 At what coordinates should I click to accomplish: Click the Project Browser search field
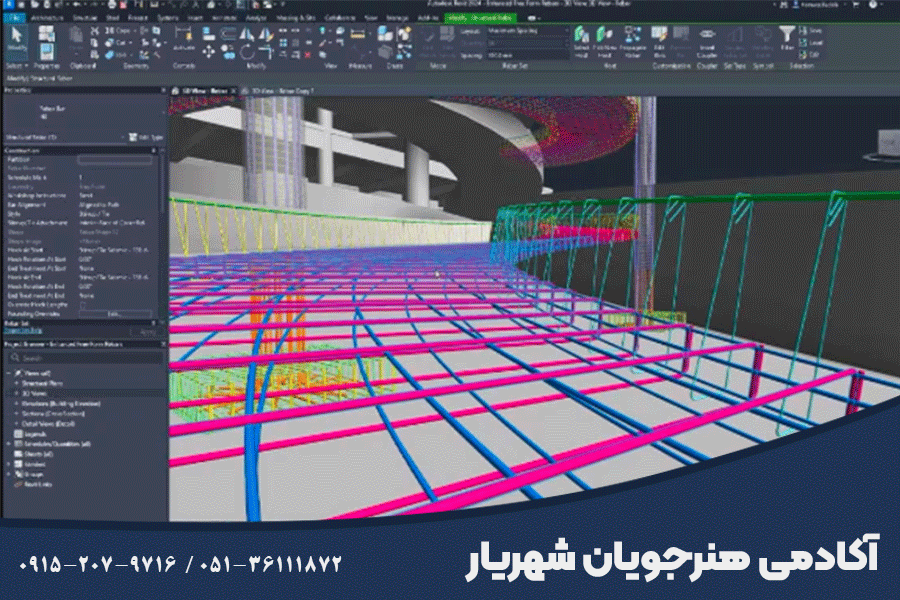80,358
